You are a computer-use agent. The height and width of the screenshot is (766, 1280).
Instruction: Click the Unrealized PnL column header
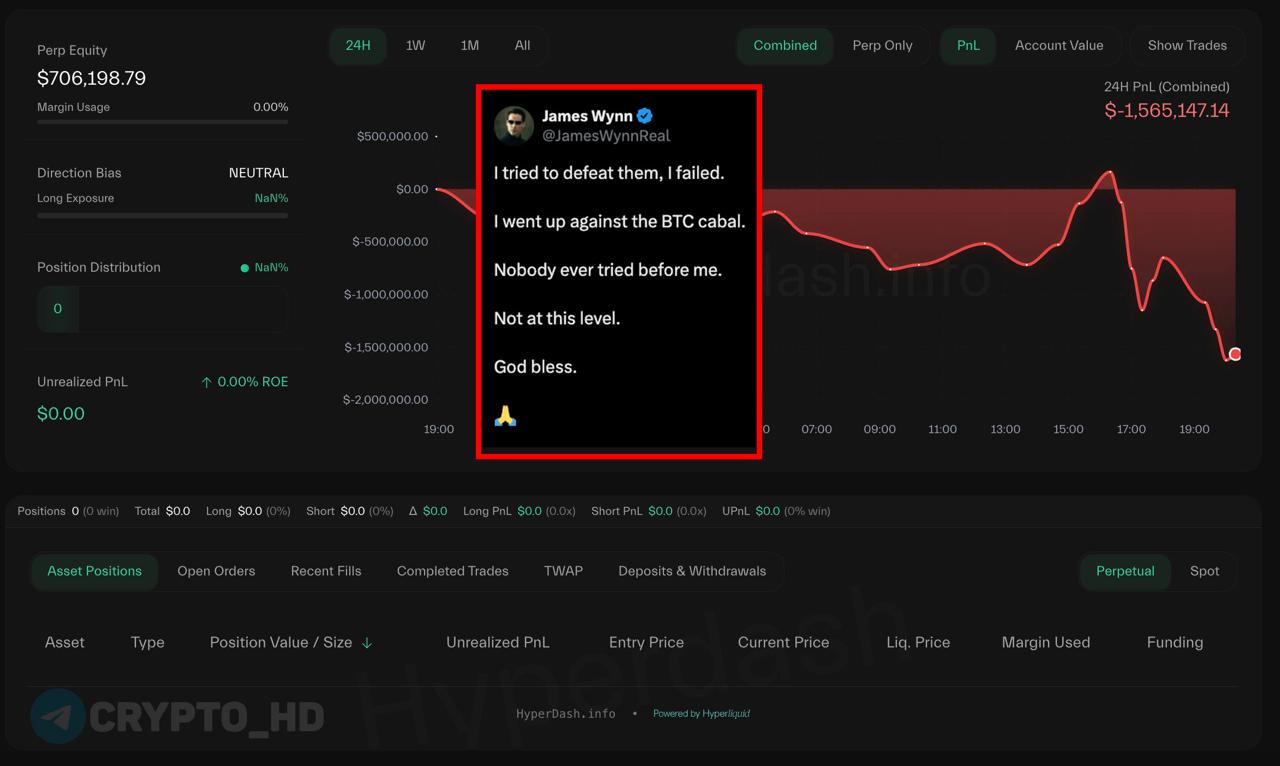(497, 643)
